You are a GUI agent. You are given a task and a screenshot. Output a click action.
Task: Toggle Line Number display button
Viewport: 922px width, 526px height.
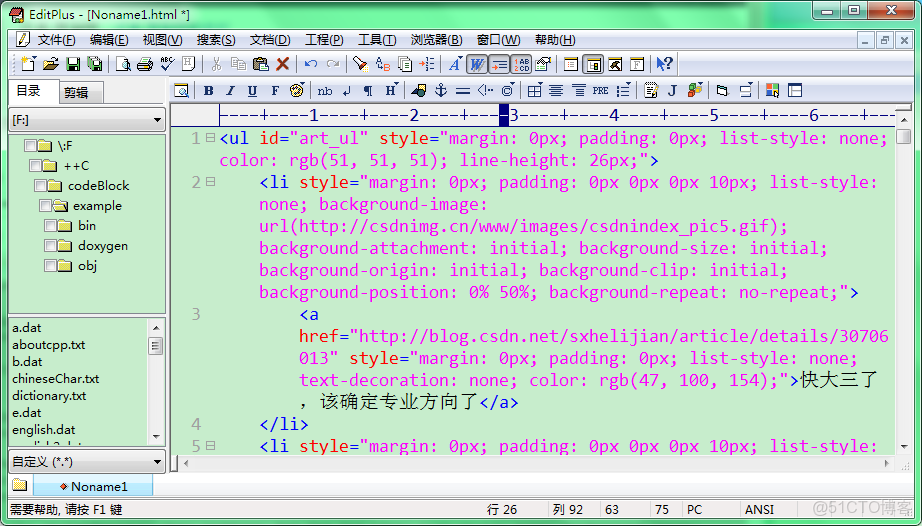coord(521,63)
